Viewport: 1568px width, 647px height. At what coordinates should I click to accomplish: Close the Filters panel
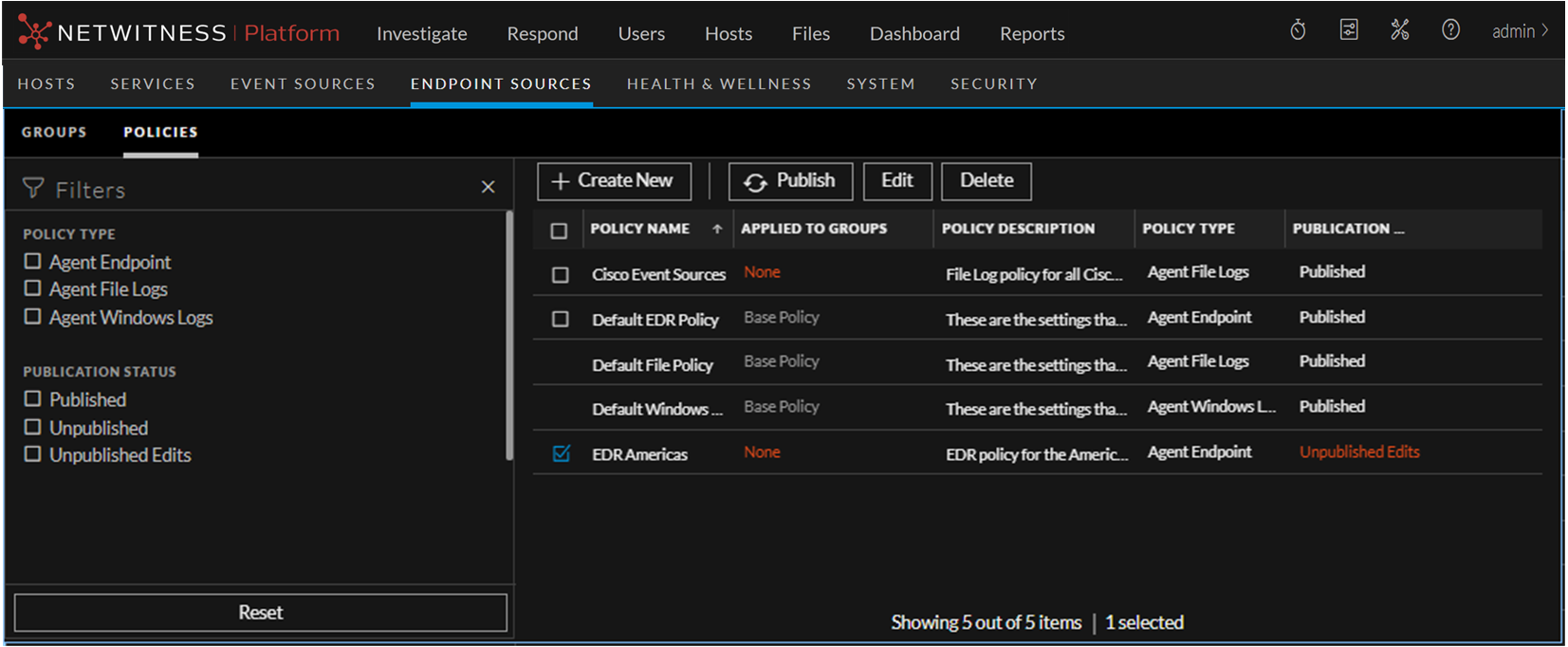click(x=488, y=188)
